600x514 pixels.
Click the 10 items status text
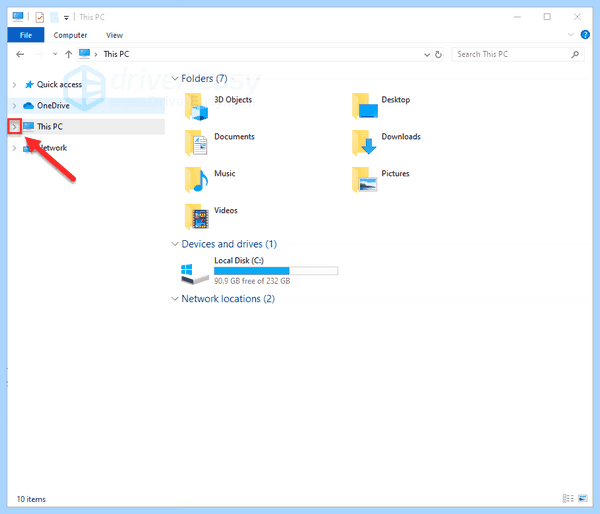[x=31, y=499]
